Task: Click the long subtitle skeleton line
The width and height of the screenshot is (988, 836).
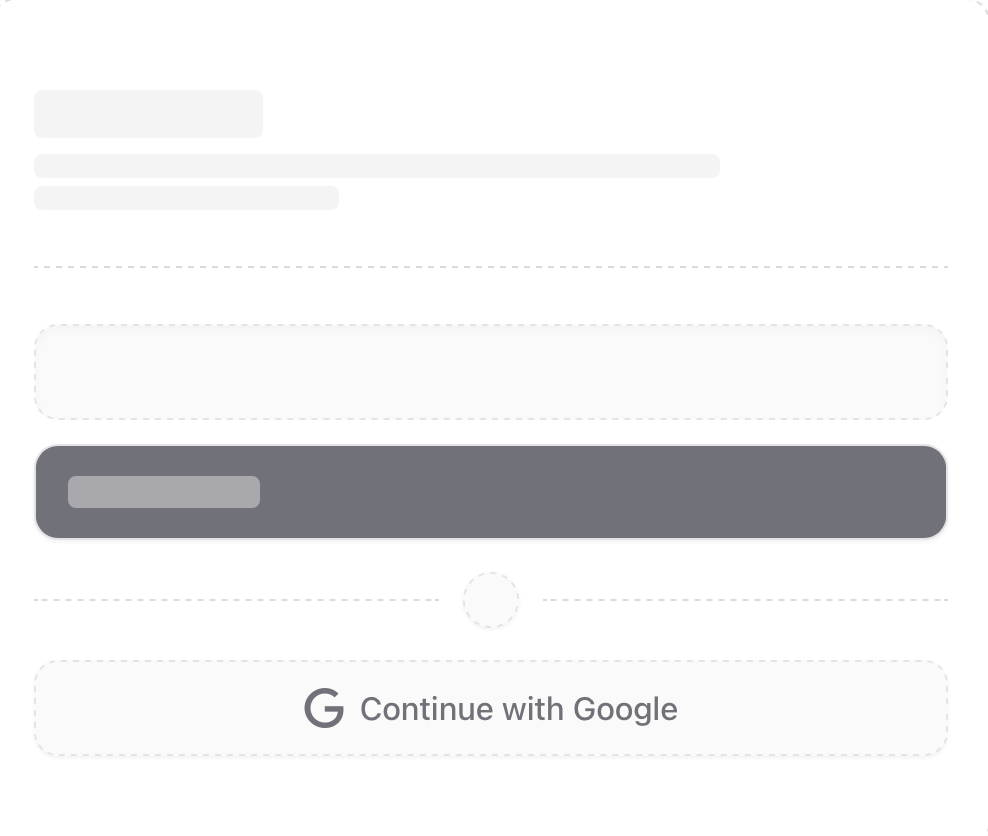Action: pyautogui.click(x=377, y=166)
